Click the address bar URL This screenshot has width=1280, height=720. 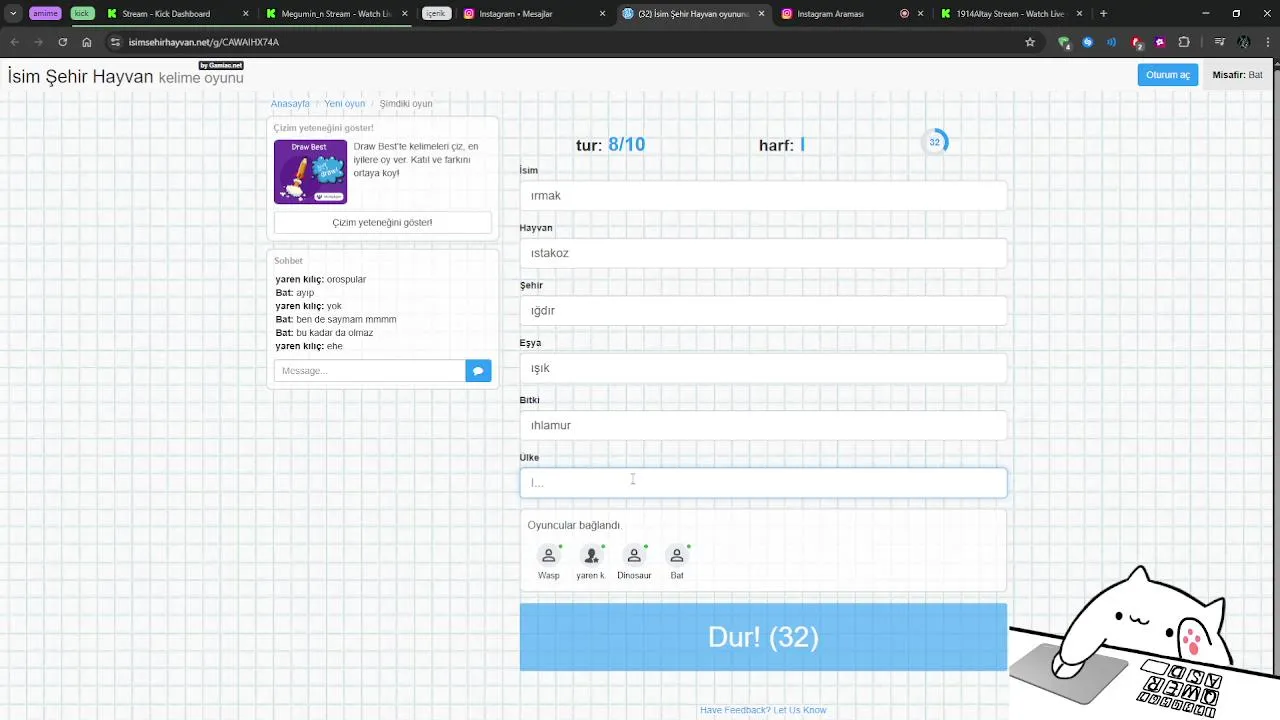(x=204, y=42)
